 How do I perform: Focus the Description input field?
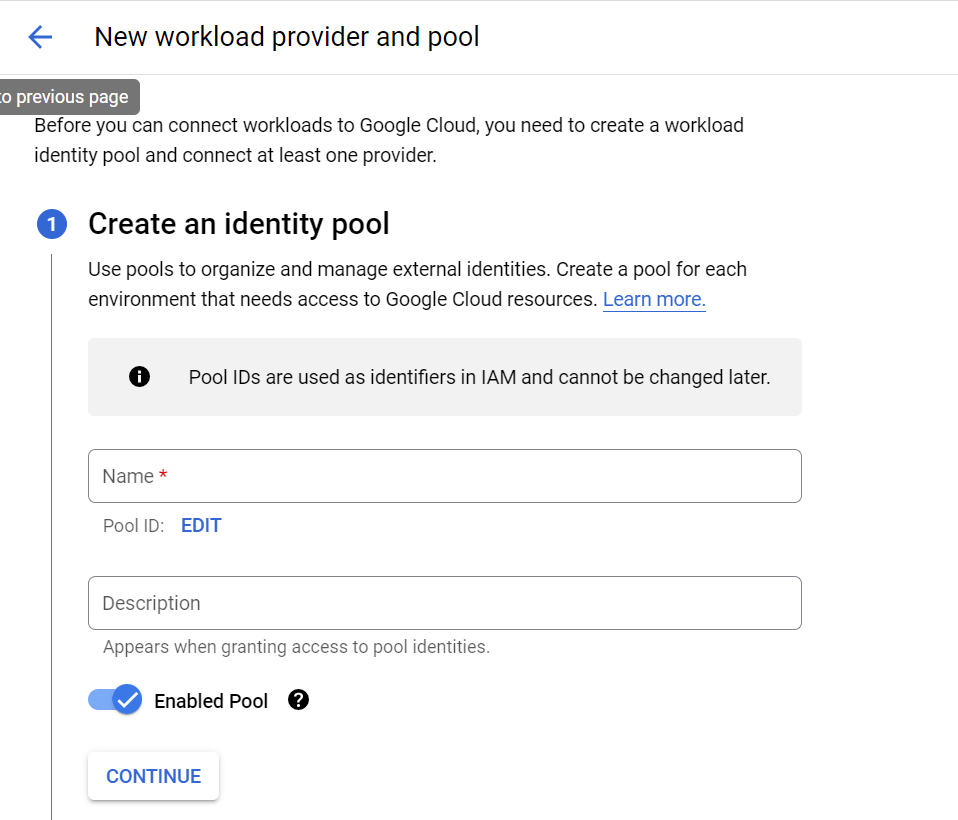444,603
